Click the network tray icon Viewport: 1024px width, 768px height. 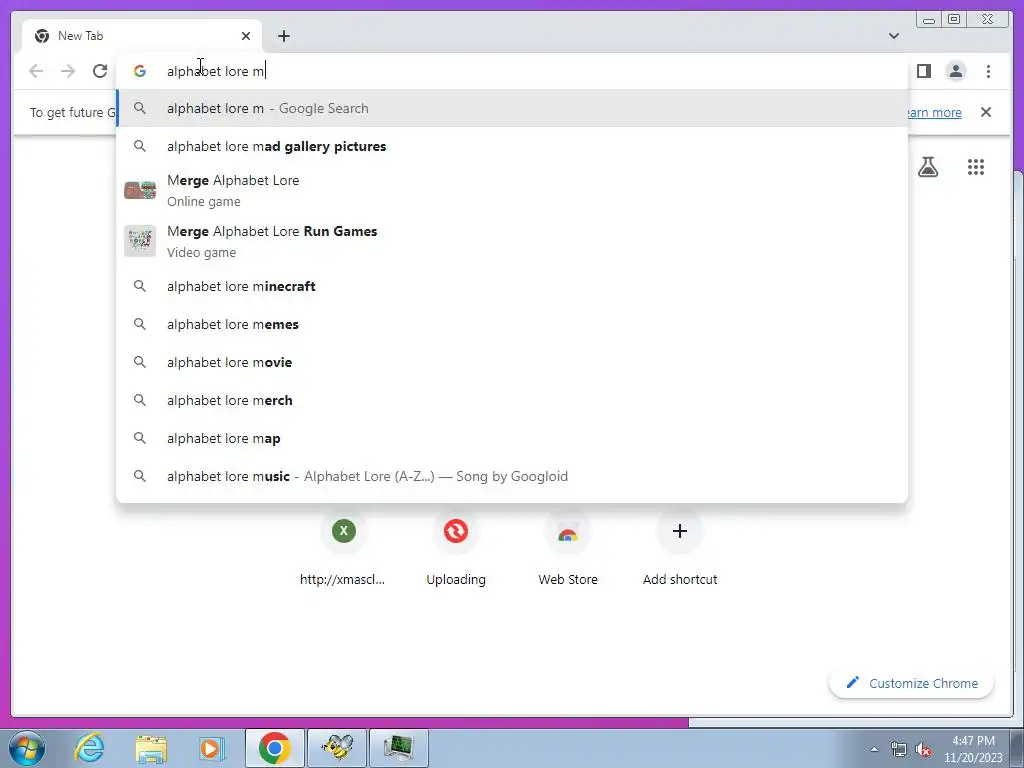pos(899,749)
